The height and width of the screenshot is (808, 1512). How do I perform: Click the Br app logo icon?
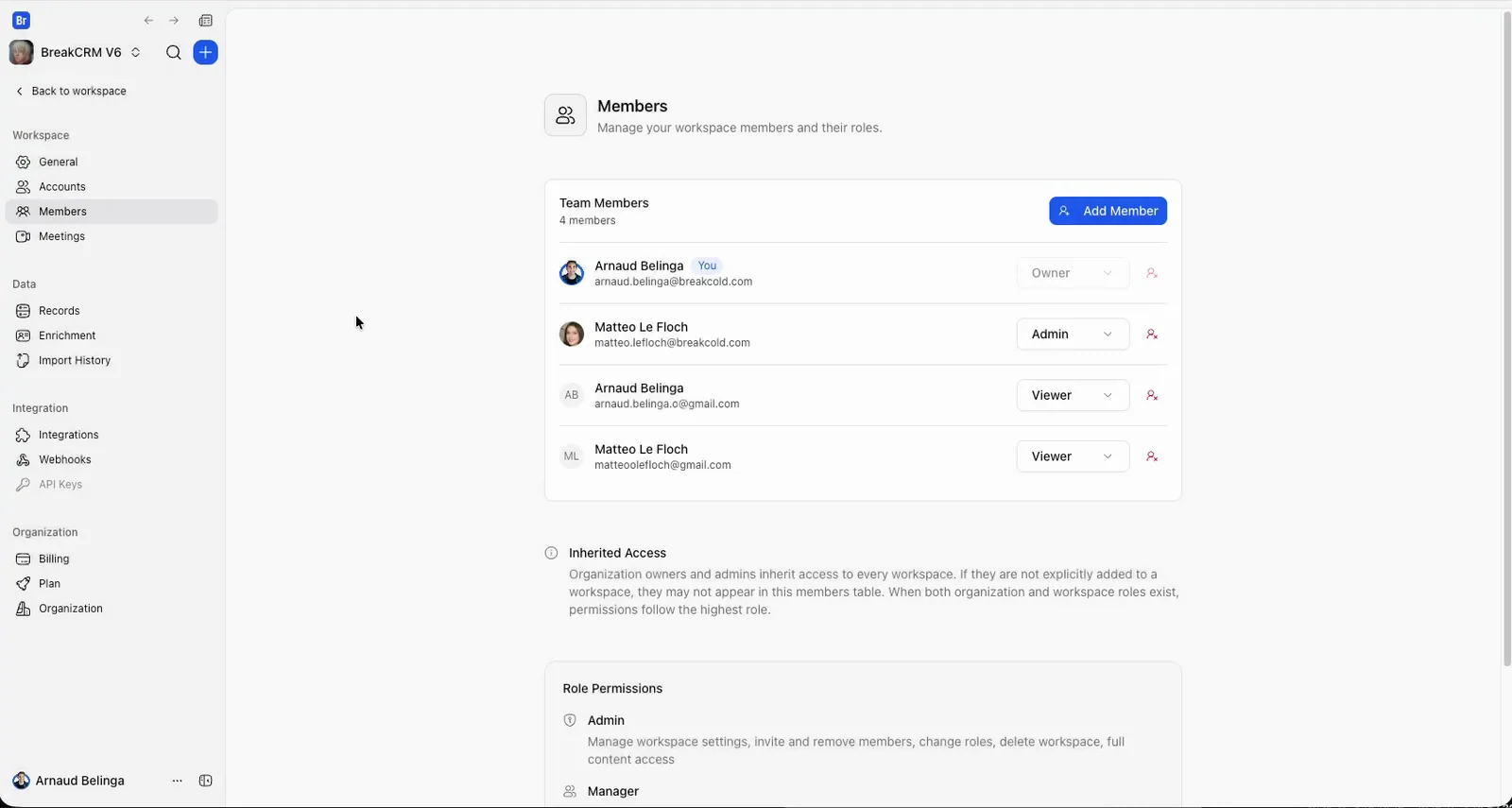click(21, 20)
